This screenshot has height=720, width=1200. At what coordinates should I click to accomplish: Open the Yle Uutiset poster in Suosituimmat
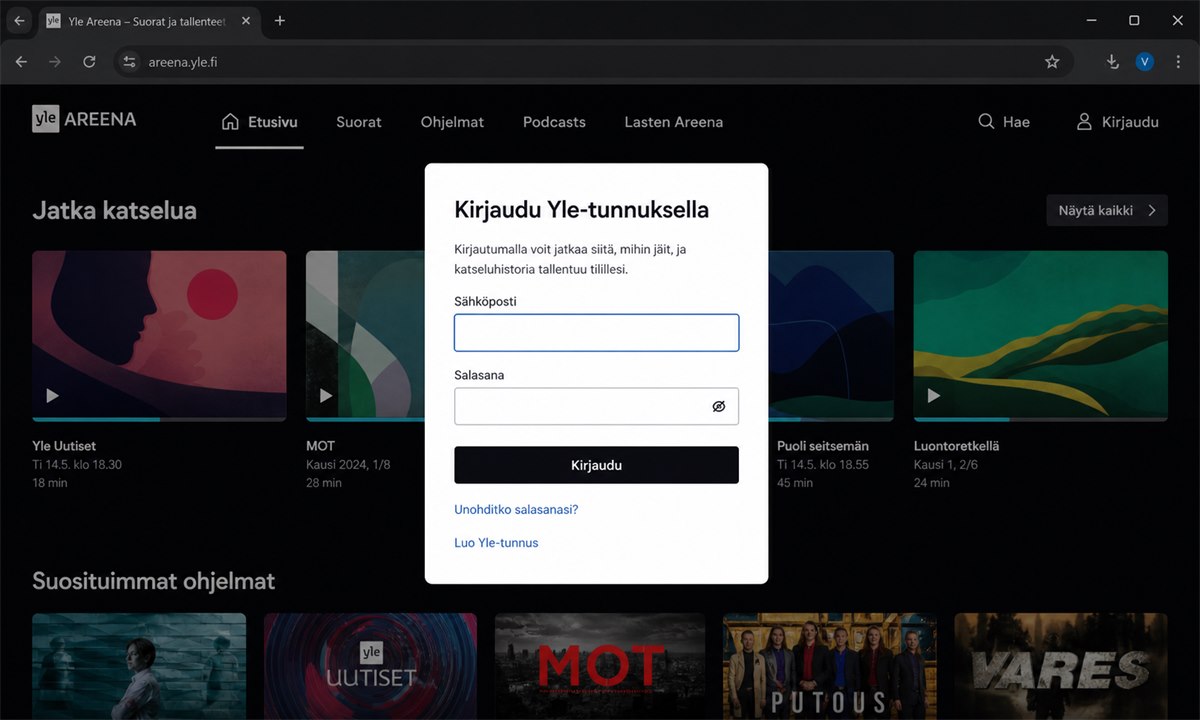[x=370, y=666]
